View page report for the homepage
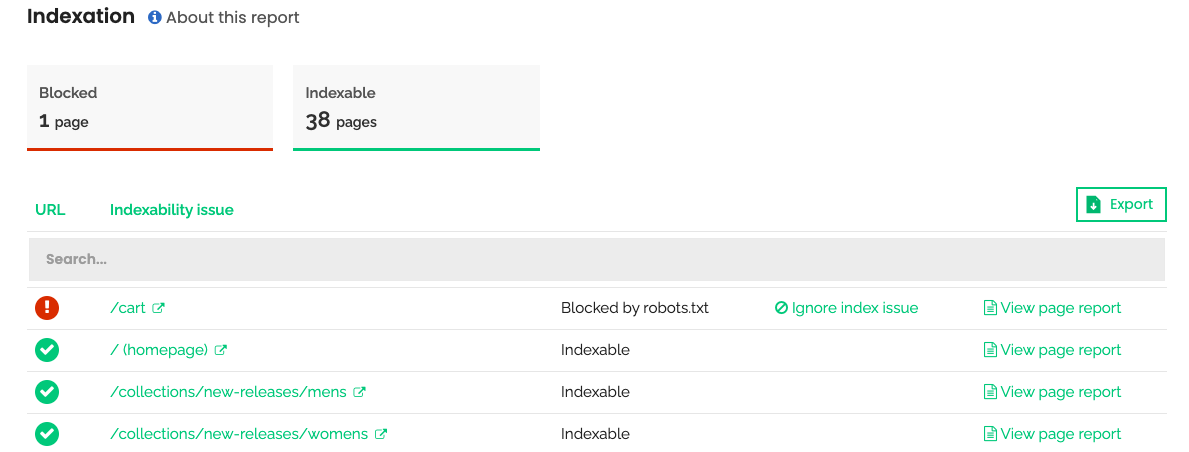This screenshot has width=1189, height=452. coord(1052,350)
